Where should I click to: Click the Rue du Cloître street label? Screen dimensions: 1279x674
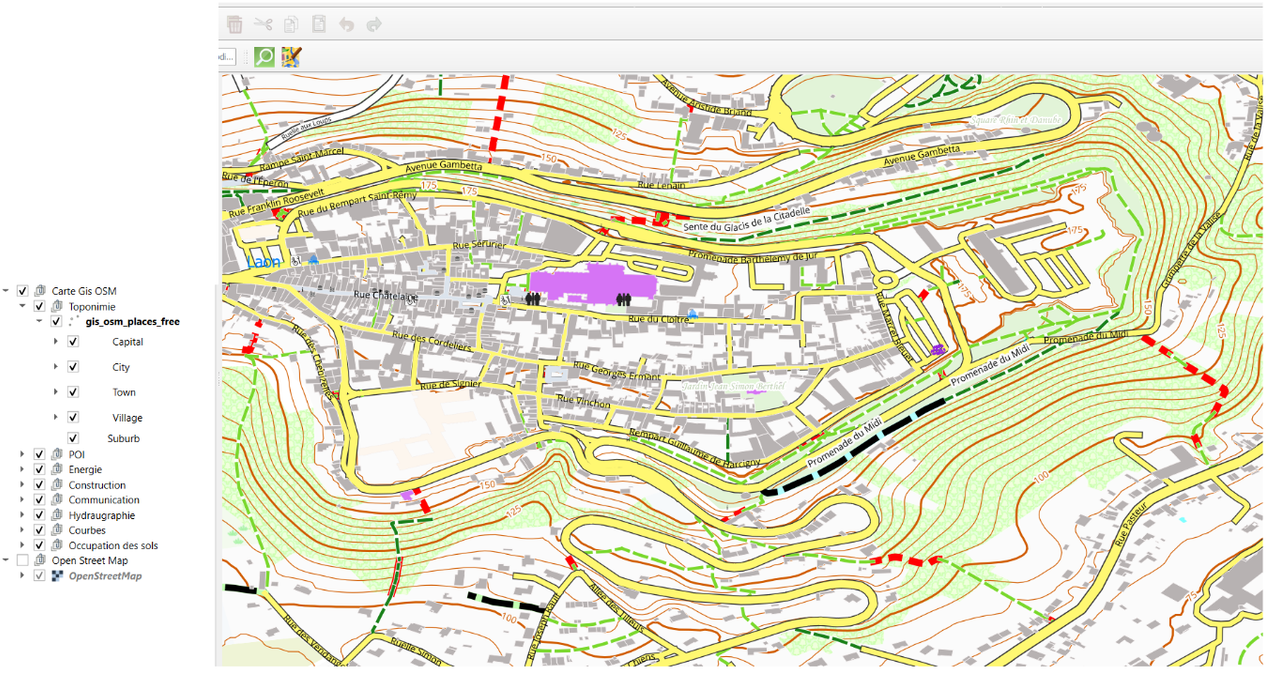coord(657,319)
